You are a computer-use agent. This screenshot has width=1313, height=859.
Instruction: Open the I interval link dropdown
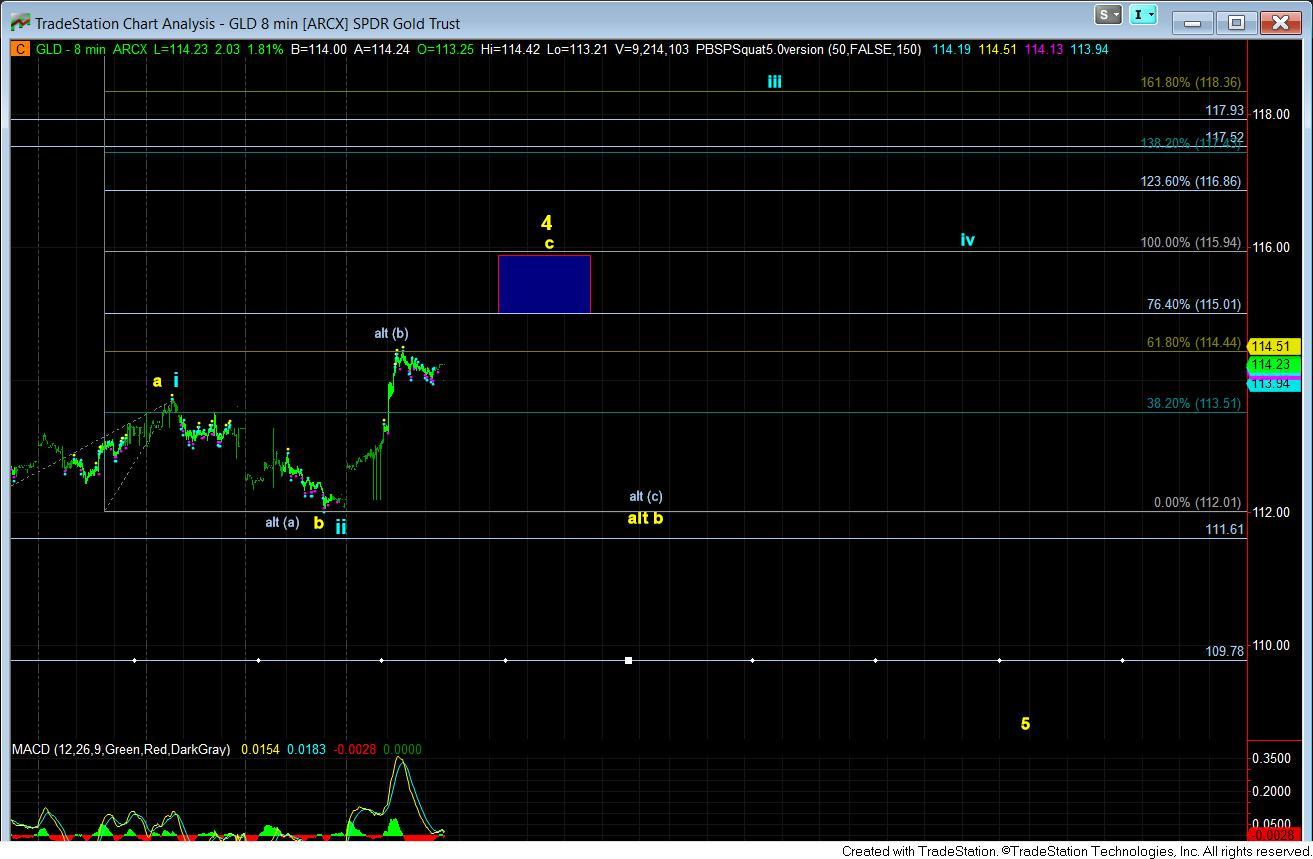click(1143, 14)
